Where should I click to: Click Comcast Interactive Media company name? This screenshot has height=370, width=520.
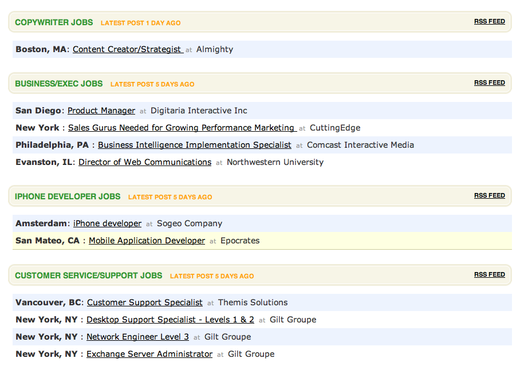[360, 145]
